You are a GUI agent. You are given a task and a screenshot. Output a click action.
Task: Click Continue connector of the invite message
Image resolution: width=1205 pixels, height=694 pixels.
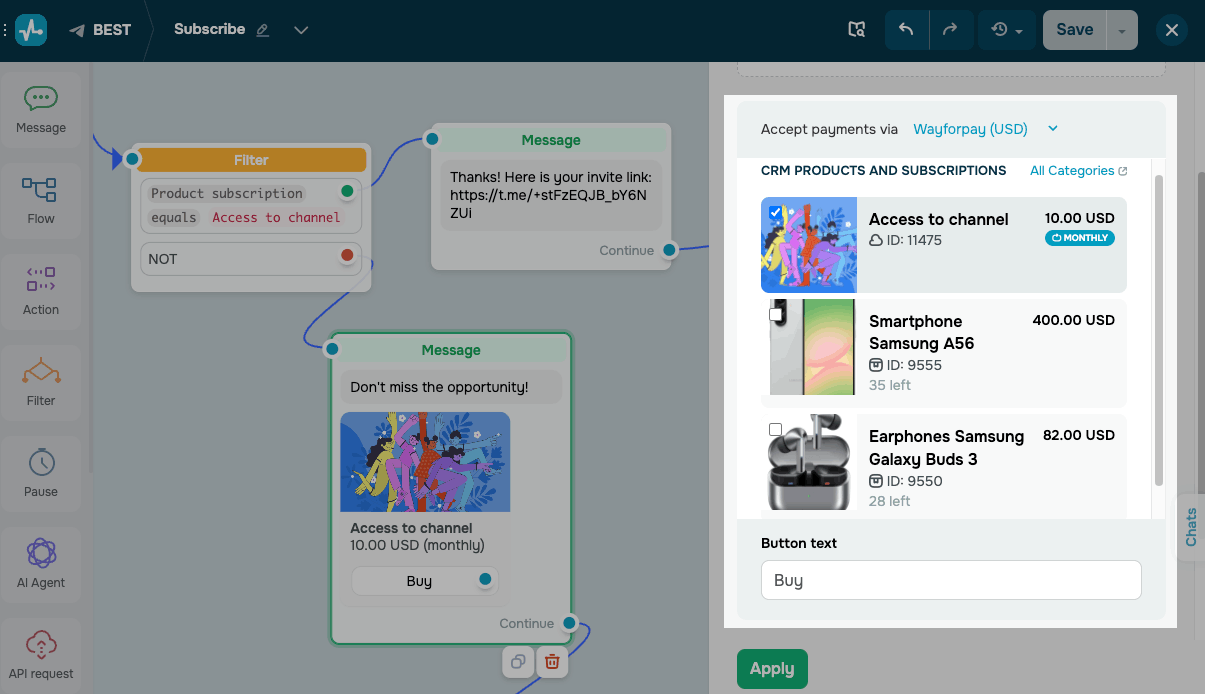pyautogui.click(x=669, y=250)
